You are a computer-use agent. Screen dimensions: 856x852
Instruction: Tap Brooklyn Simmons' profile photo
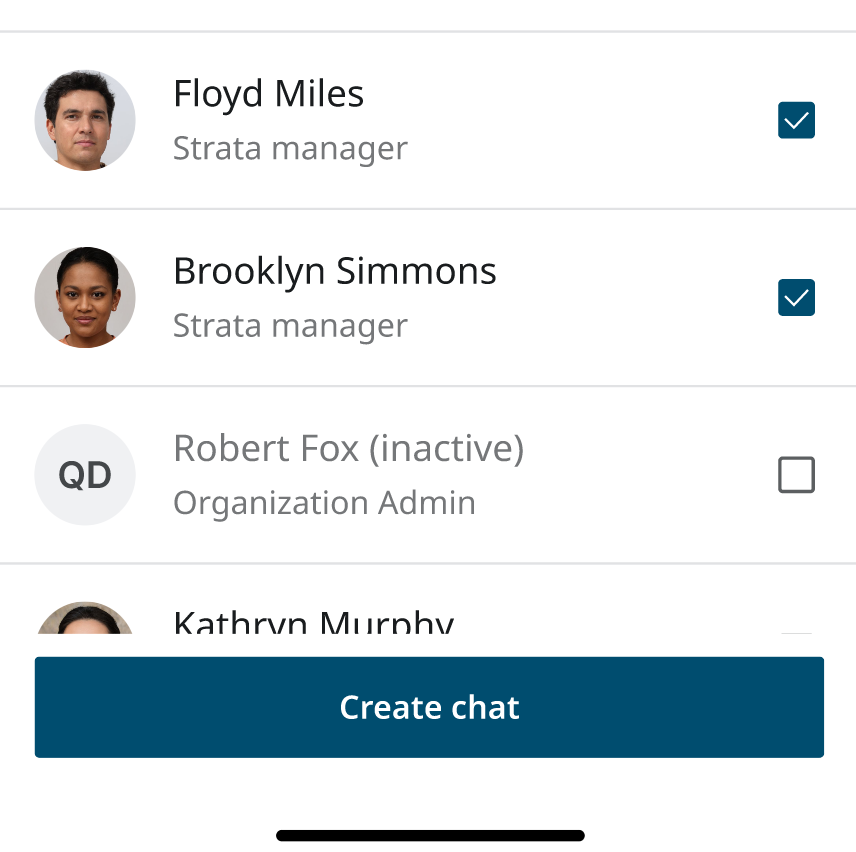click(x=85, y=297)
